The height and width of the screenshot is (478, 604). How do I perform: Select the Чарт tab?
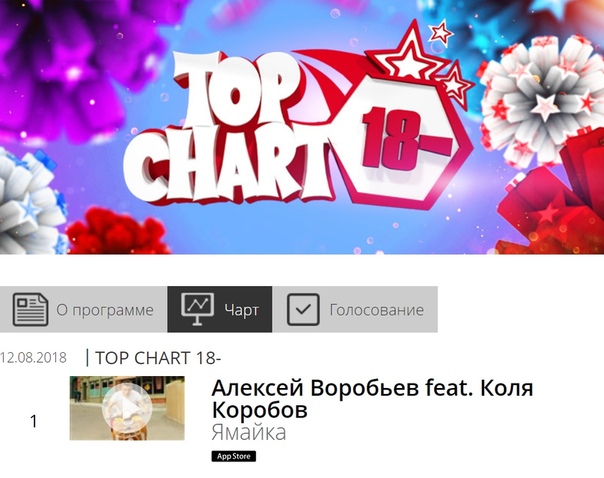point(220,309)
